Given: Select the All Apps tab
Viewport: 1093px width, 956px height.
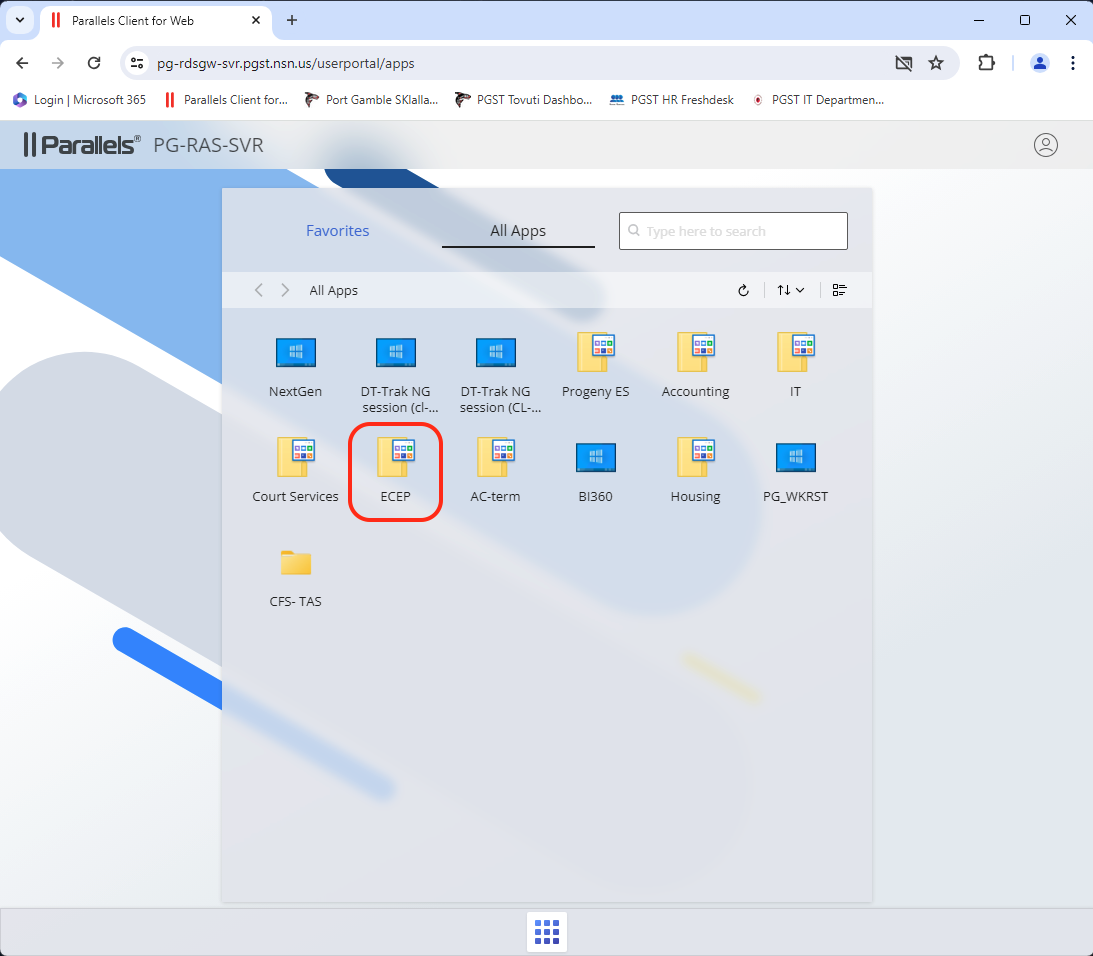Looking at the screenshot, I should [x=518, y=231].
